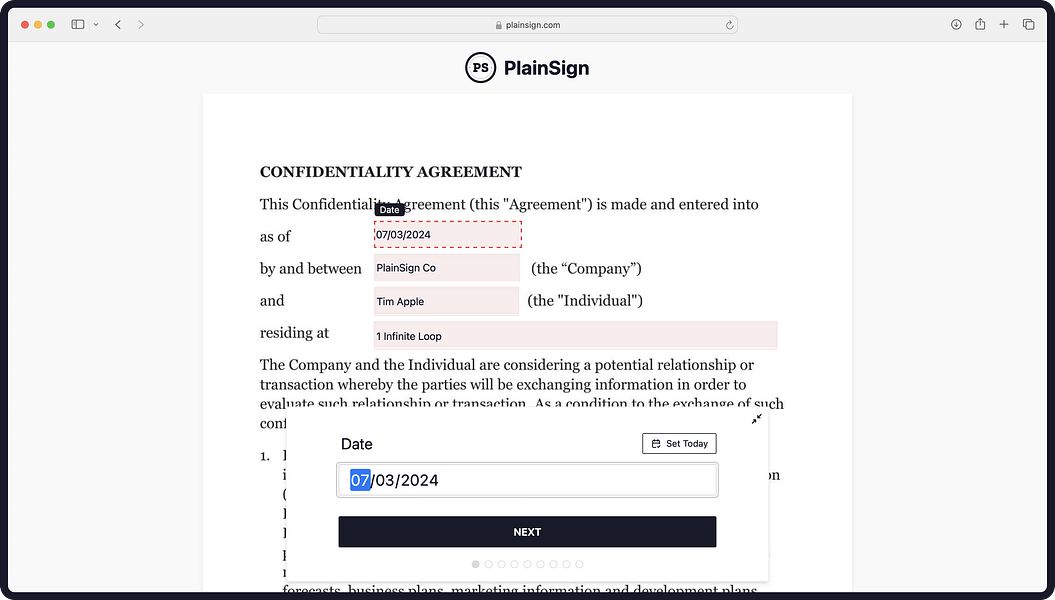Collapse the Date dialog with the shrink arrows
Image resolution: width=1055 pixels, height=600 pixels.
click(756, 419)
